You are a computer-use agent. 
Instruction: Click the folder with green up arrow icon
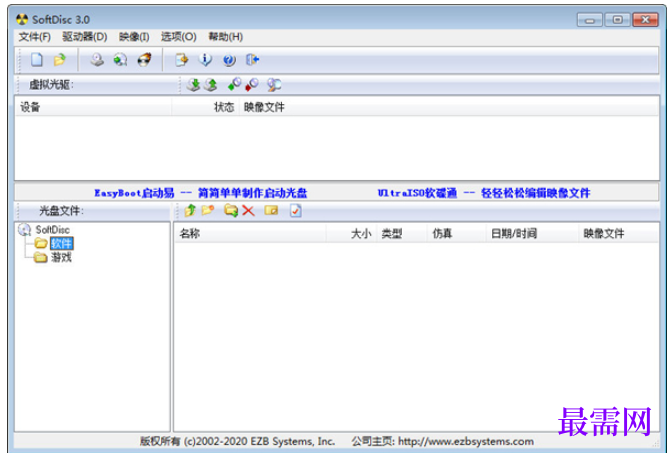click(190, 210)
